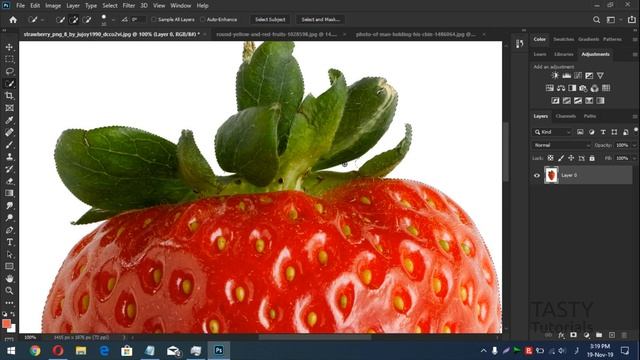Open the Layers panel menu
This screenshot has width=640, height=360.
click(x=635, y=116)
